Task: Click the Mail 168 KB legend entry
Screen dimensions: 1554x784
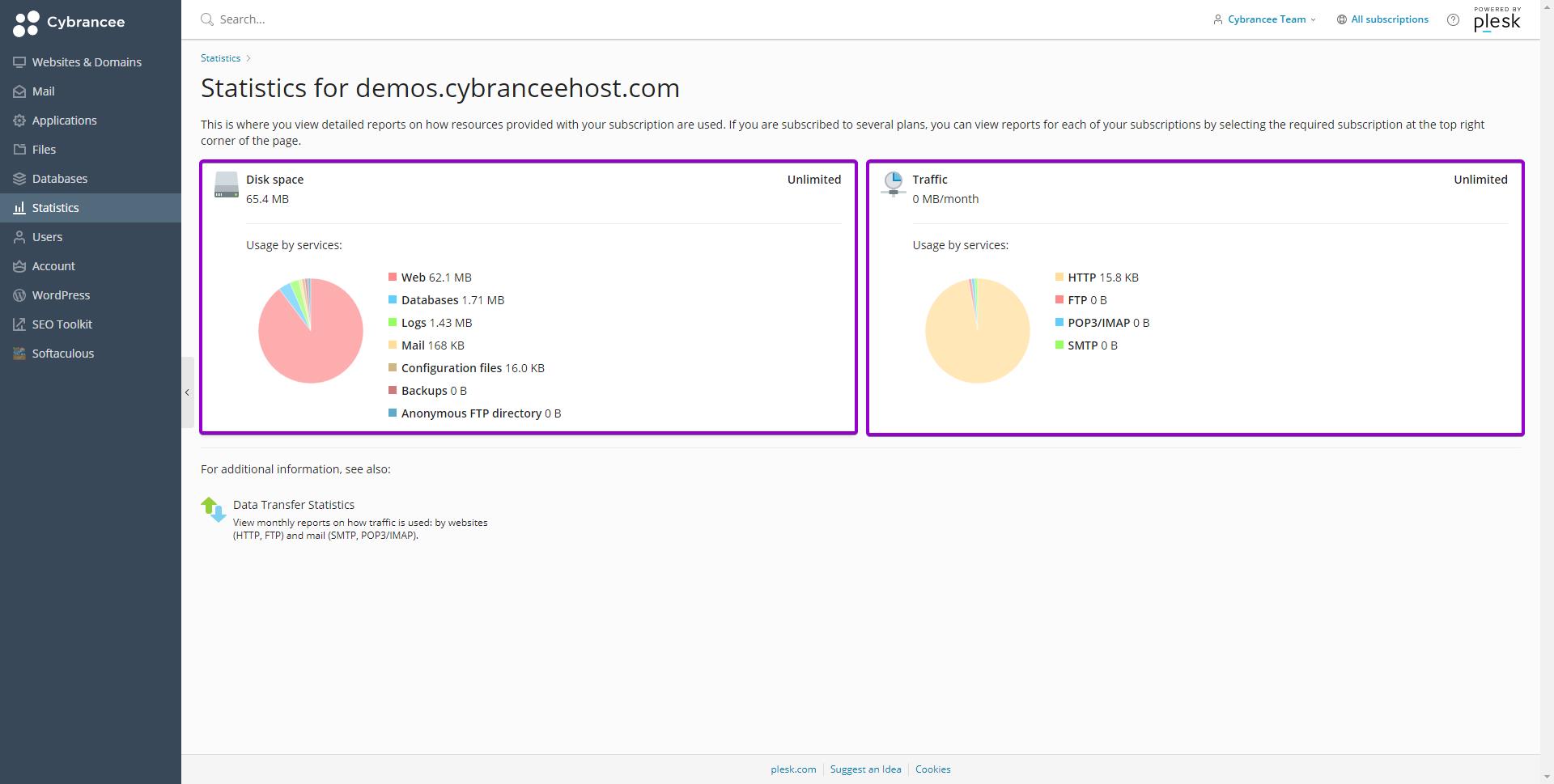Action: (427, 345)
